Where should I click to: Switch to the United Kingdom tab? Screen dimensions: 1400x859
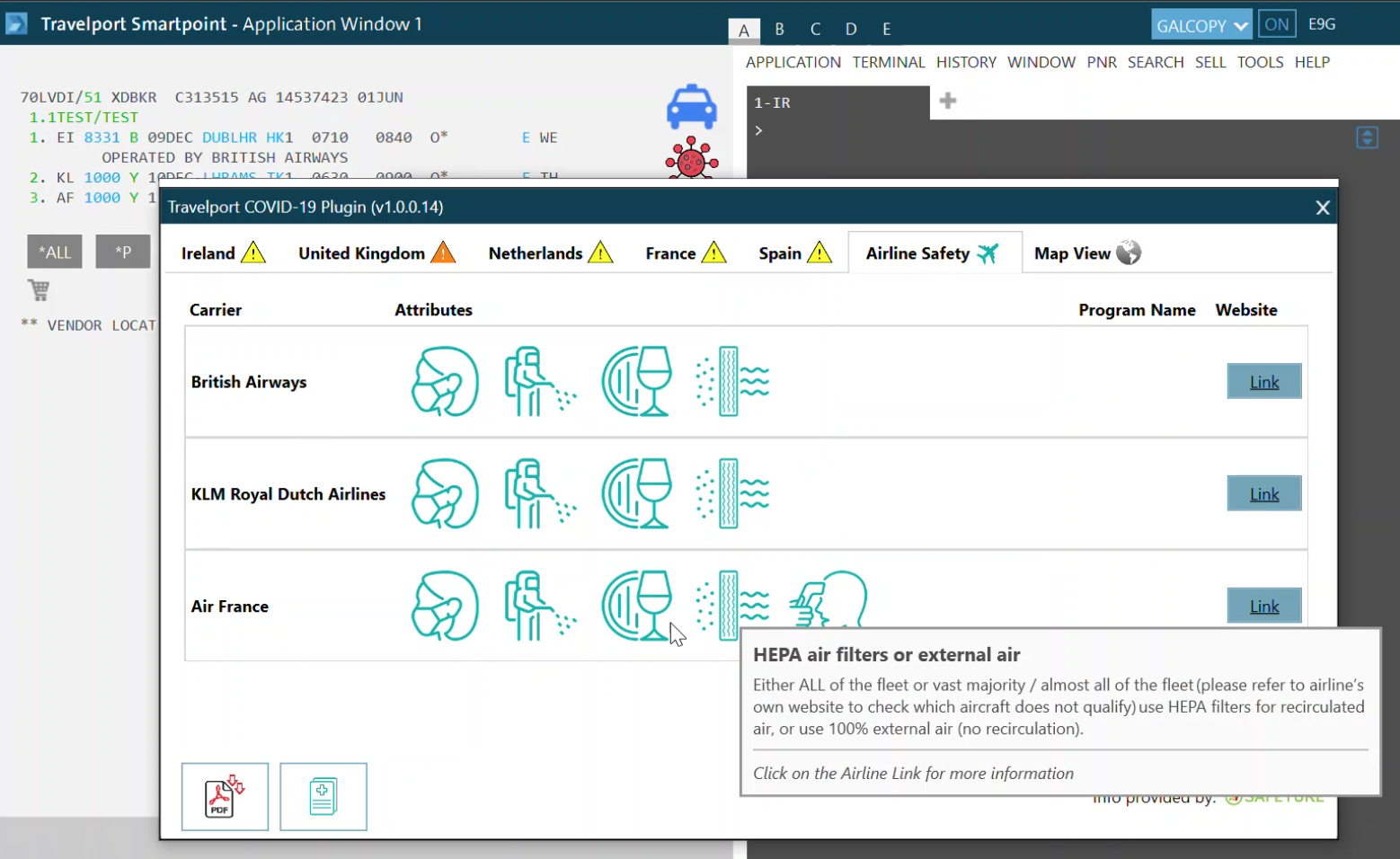point(377,253)
